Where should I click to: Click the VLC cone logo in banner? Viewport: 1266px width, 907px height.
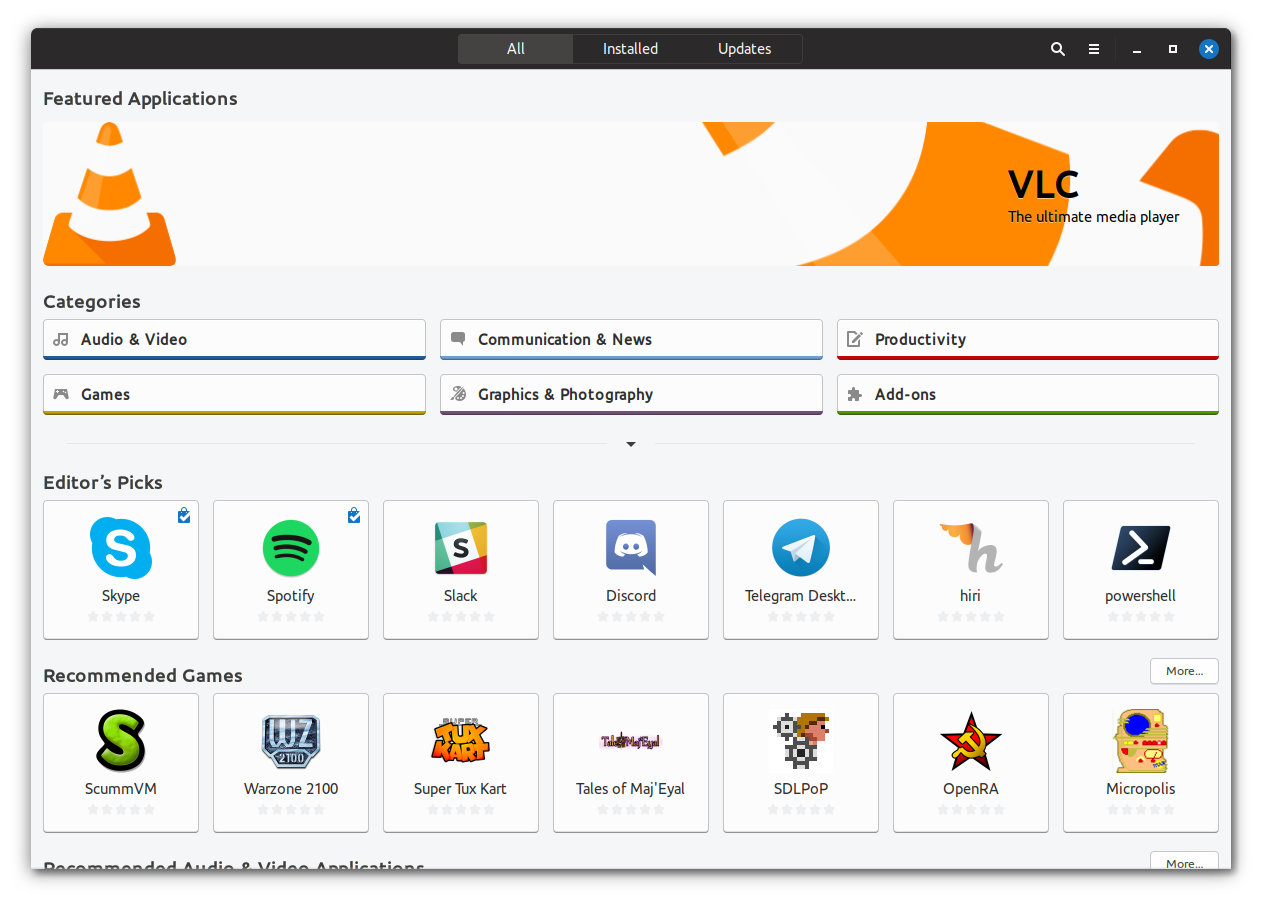pos(109,194)
